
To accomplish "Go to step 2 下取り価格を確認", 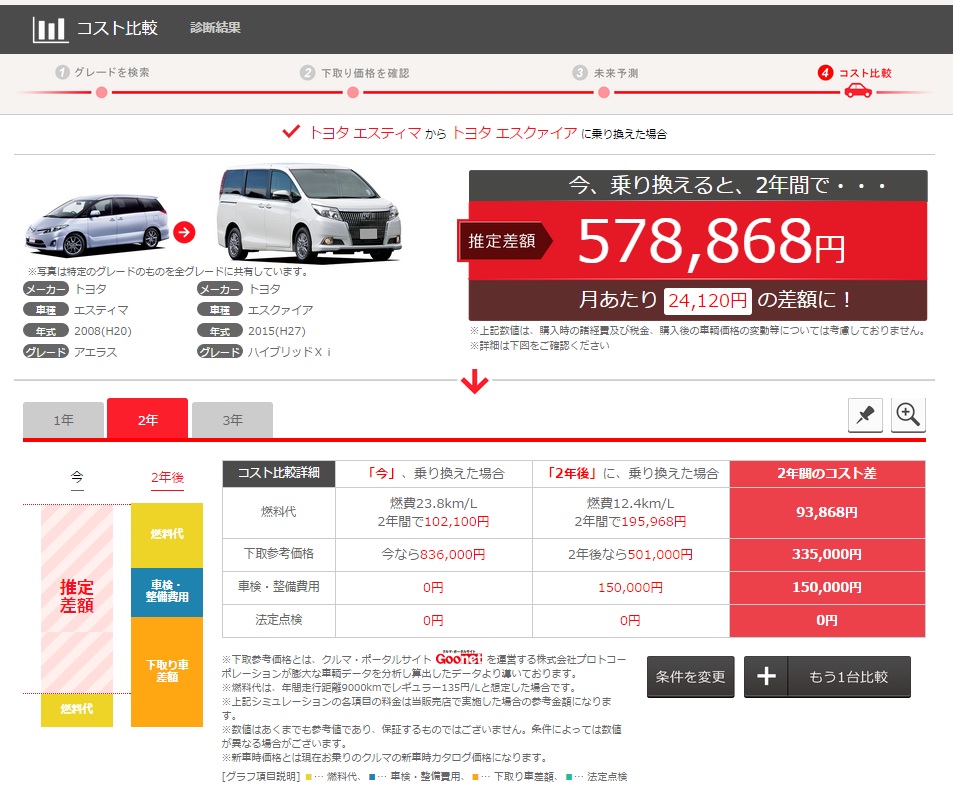I will 355,73.
